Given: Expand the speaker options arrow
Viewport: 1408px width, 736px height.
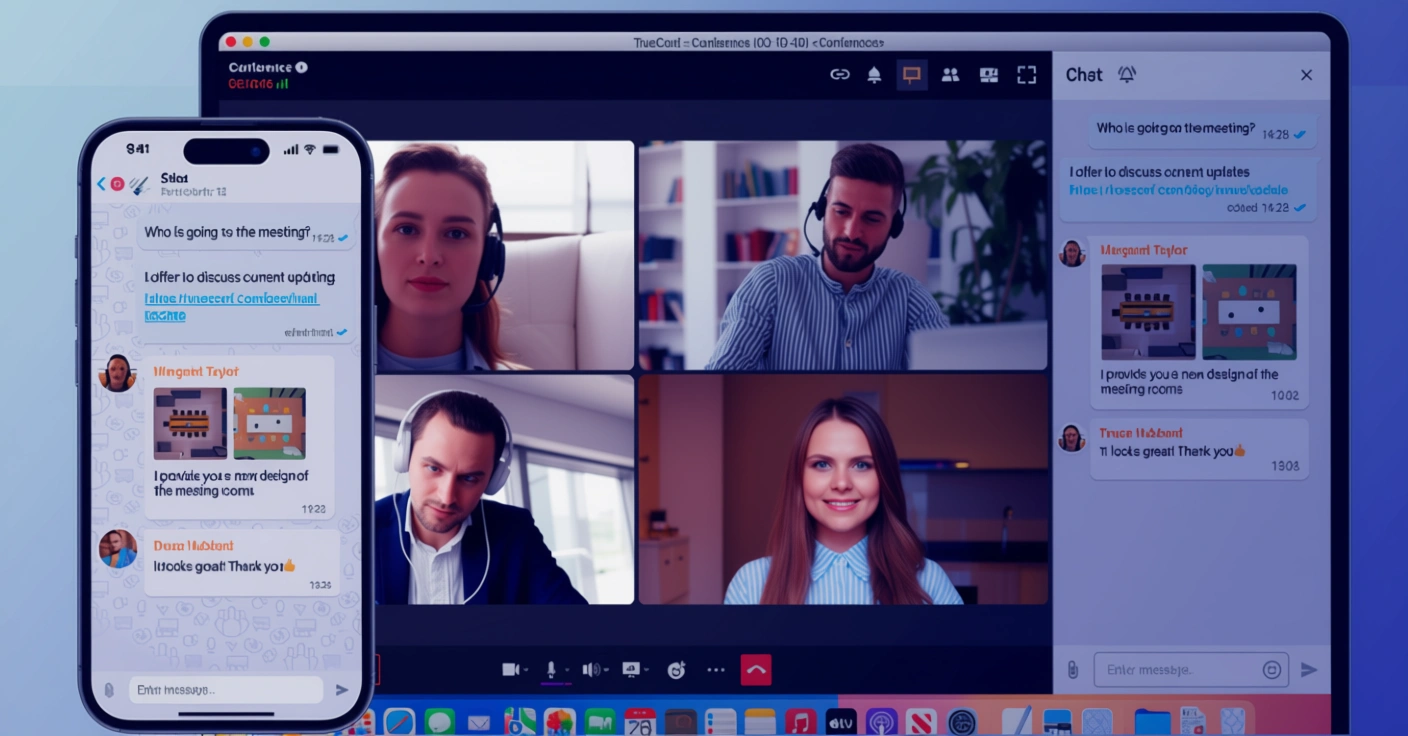Looking at the screenshot, I should click(606, 671).
